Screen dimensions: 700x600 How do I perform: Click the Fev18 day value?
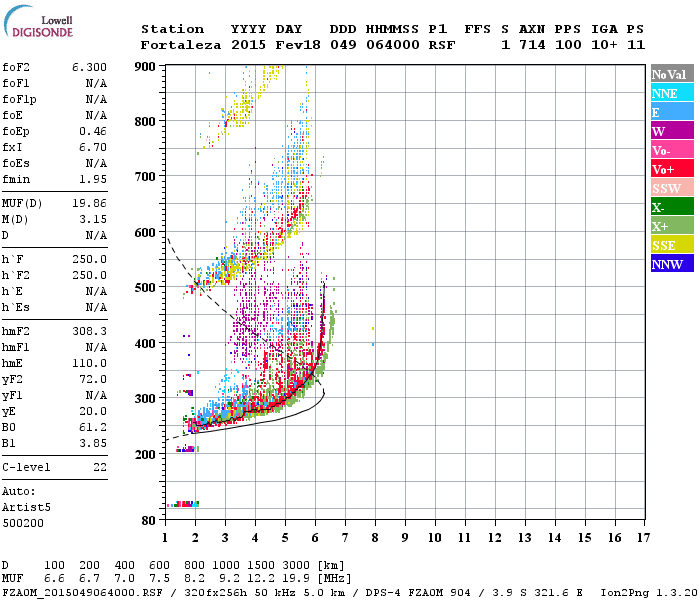pos(298,45)
